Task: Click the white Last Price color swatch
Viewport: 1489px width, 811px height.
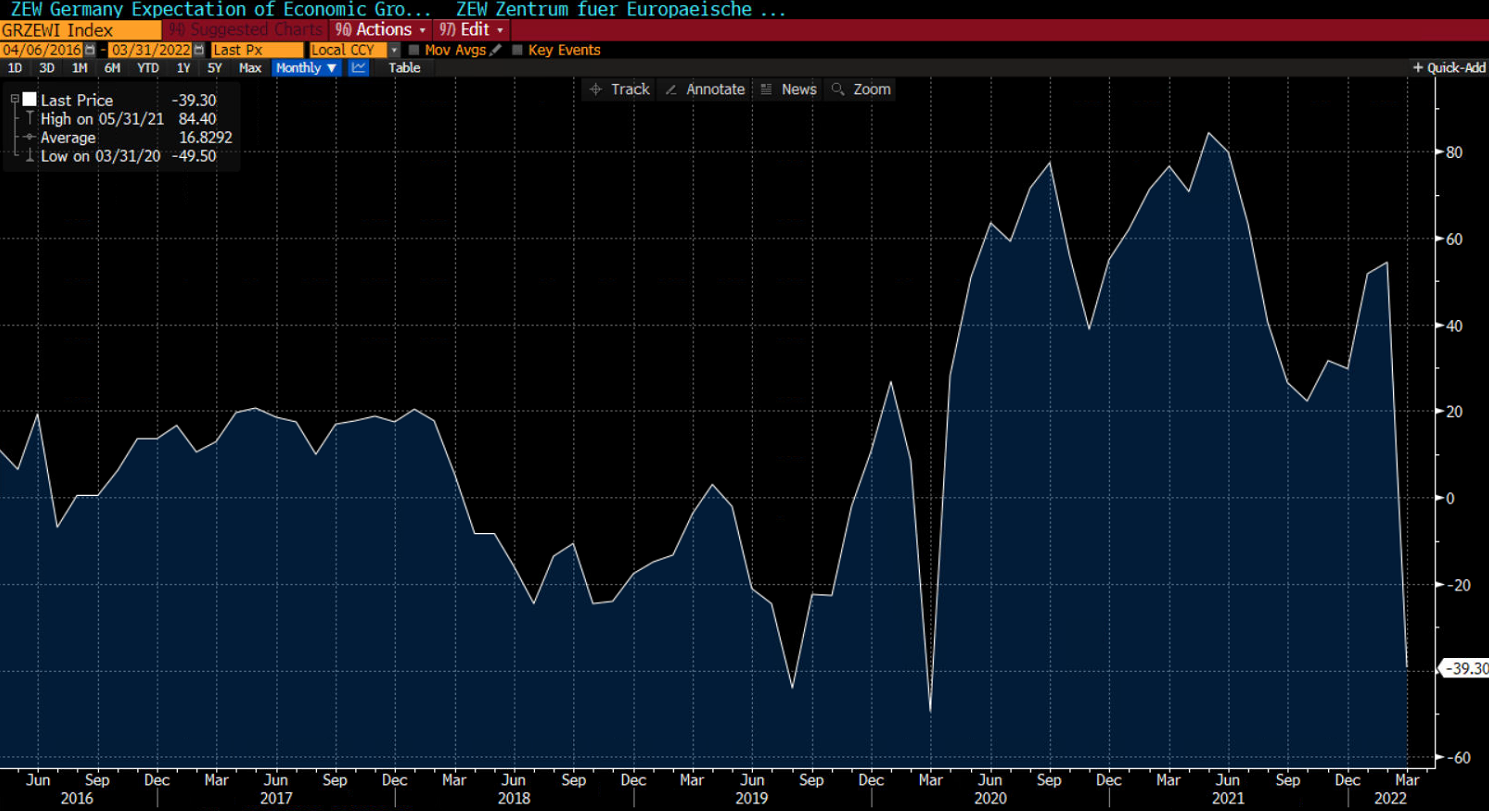Action: pyautogui.click(x=28, y=100)
